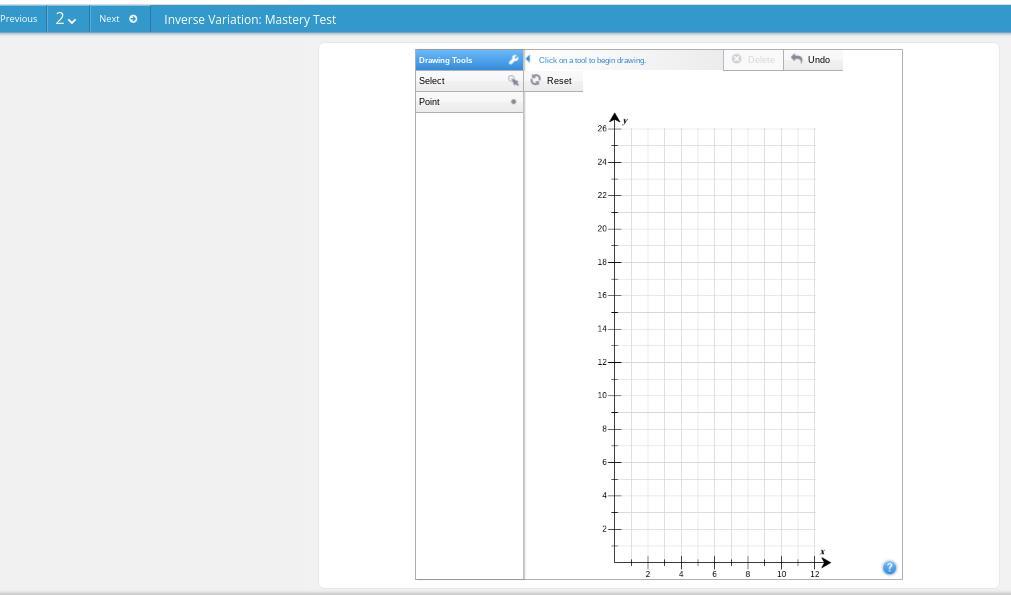Click the wrench icon in Drawing Tools header

(x=513, y=60)
